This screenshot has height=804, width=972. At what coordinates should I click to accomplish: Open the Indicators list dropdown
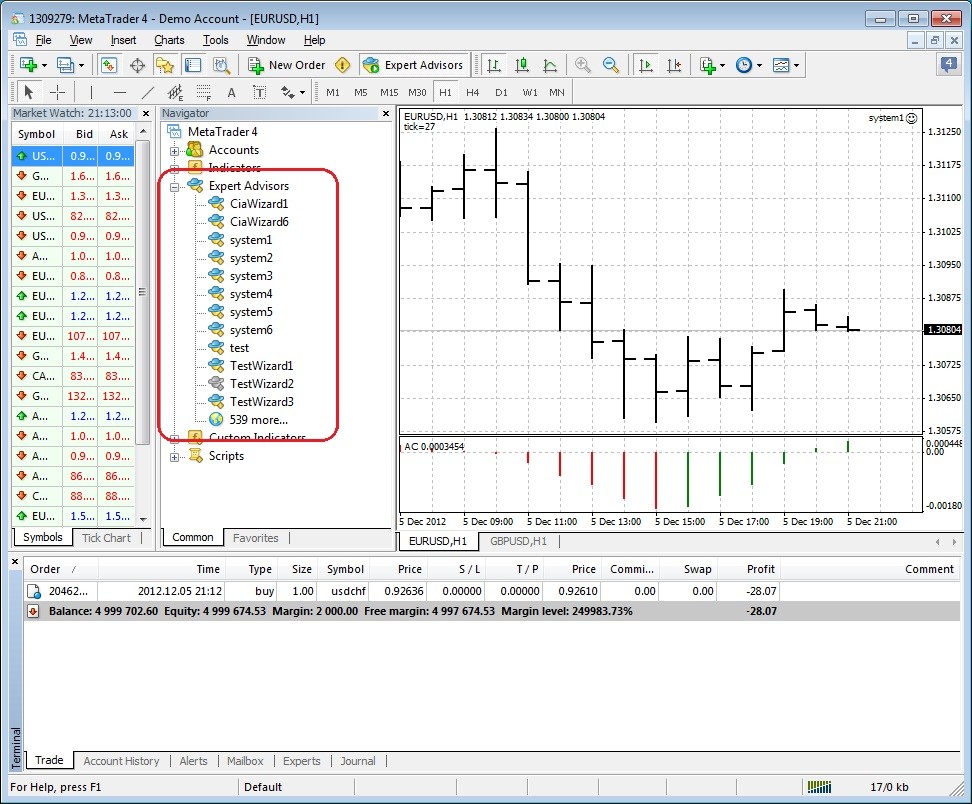pos(723,66)
